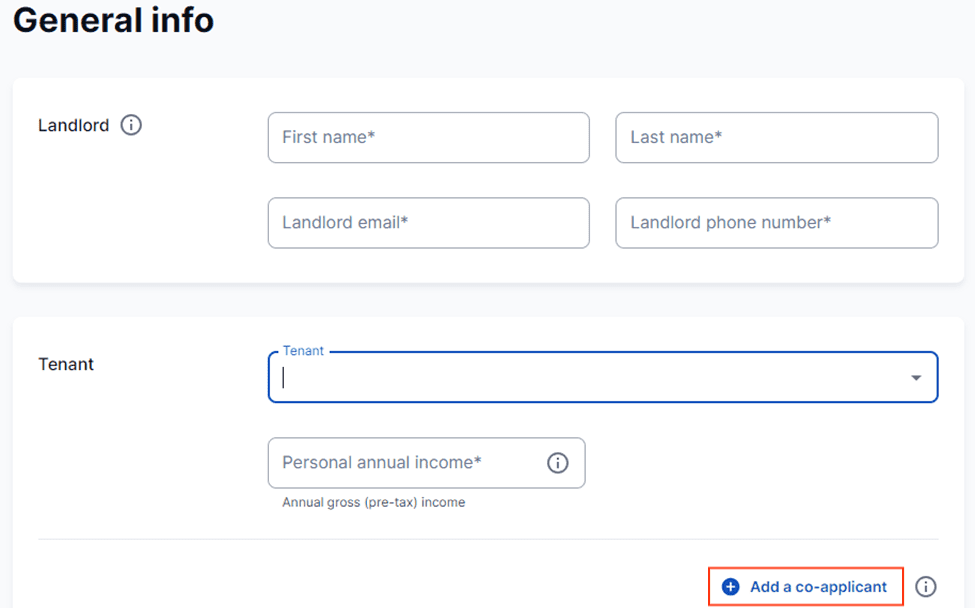Click the info icon in annual income field

click(558, 463)
